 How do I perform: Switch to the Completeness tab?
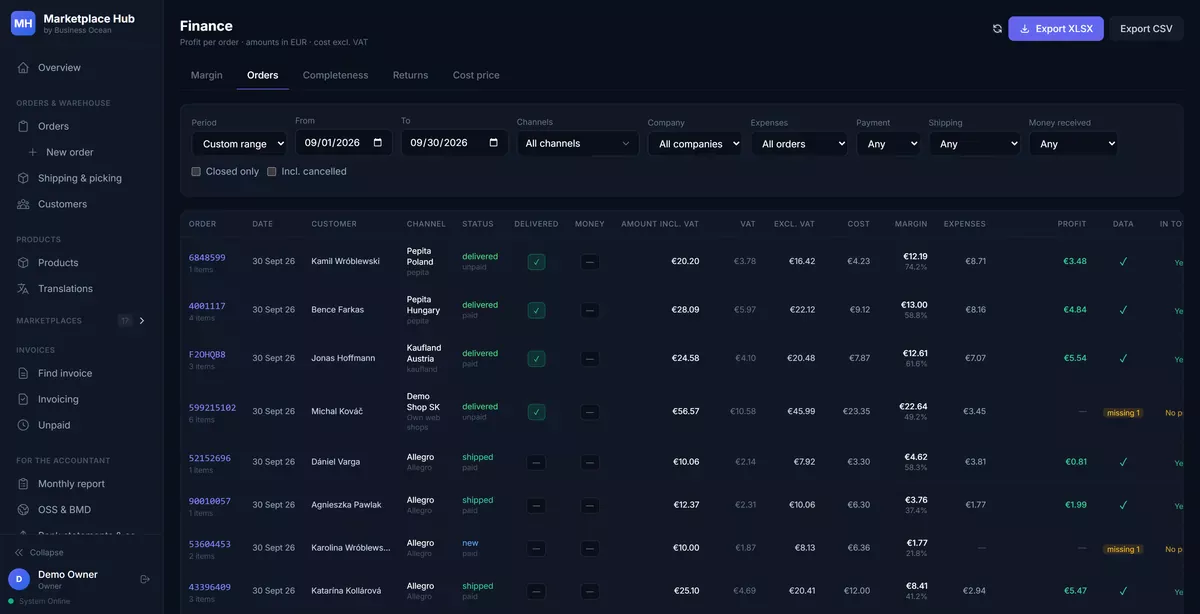336,76
